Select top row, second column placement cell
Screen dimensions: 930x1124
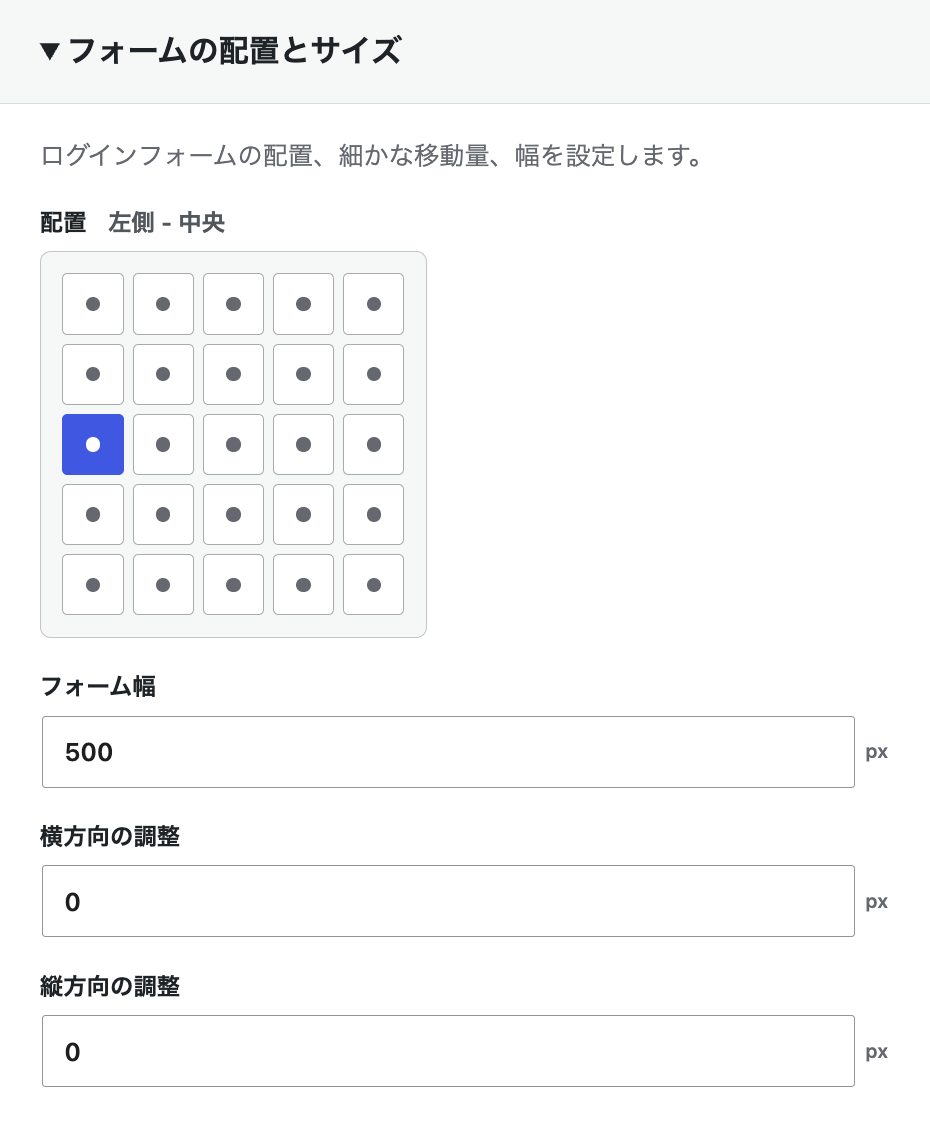(163, 304)
